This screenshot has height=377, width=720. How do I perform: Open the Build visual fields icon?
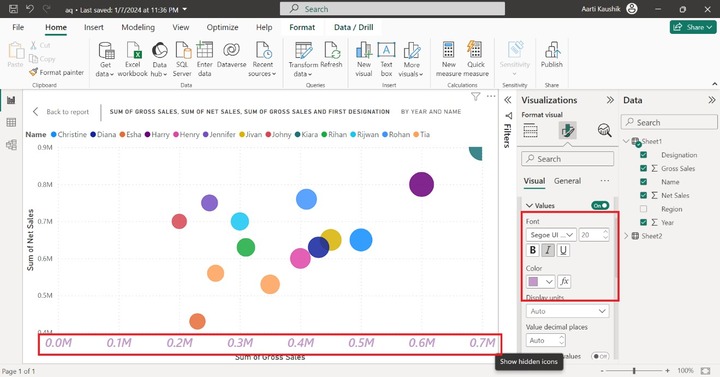pyautogui.click(x=530, y=131)
